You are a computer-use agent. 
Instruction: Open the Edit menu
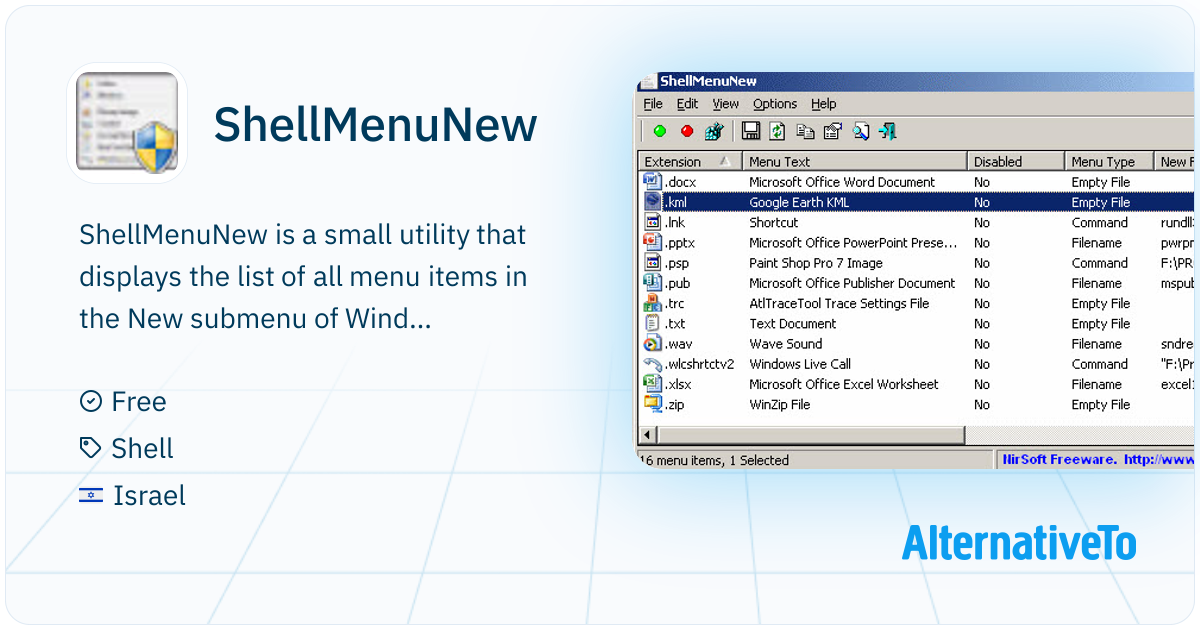[x=687, y=104]
